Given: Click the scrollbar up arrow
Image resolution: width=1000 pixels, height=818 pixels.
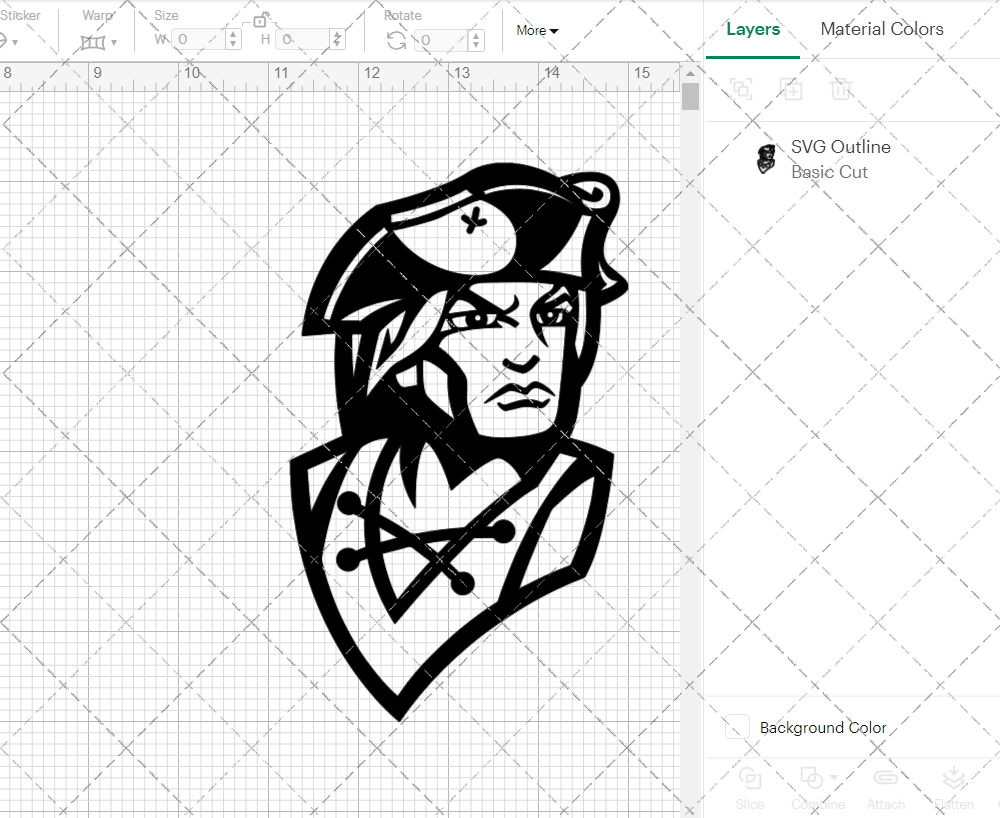Looking at the screenshot, I should coord(690,74).
